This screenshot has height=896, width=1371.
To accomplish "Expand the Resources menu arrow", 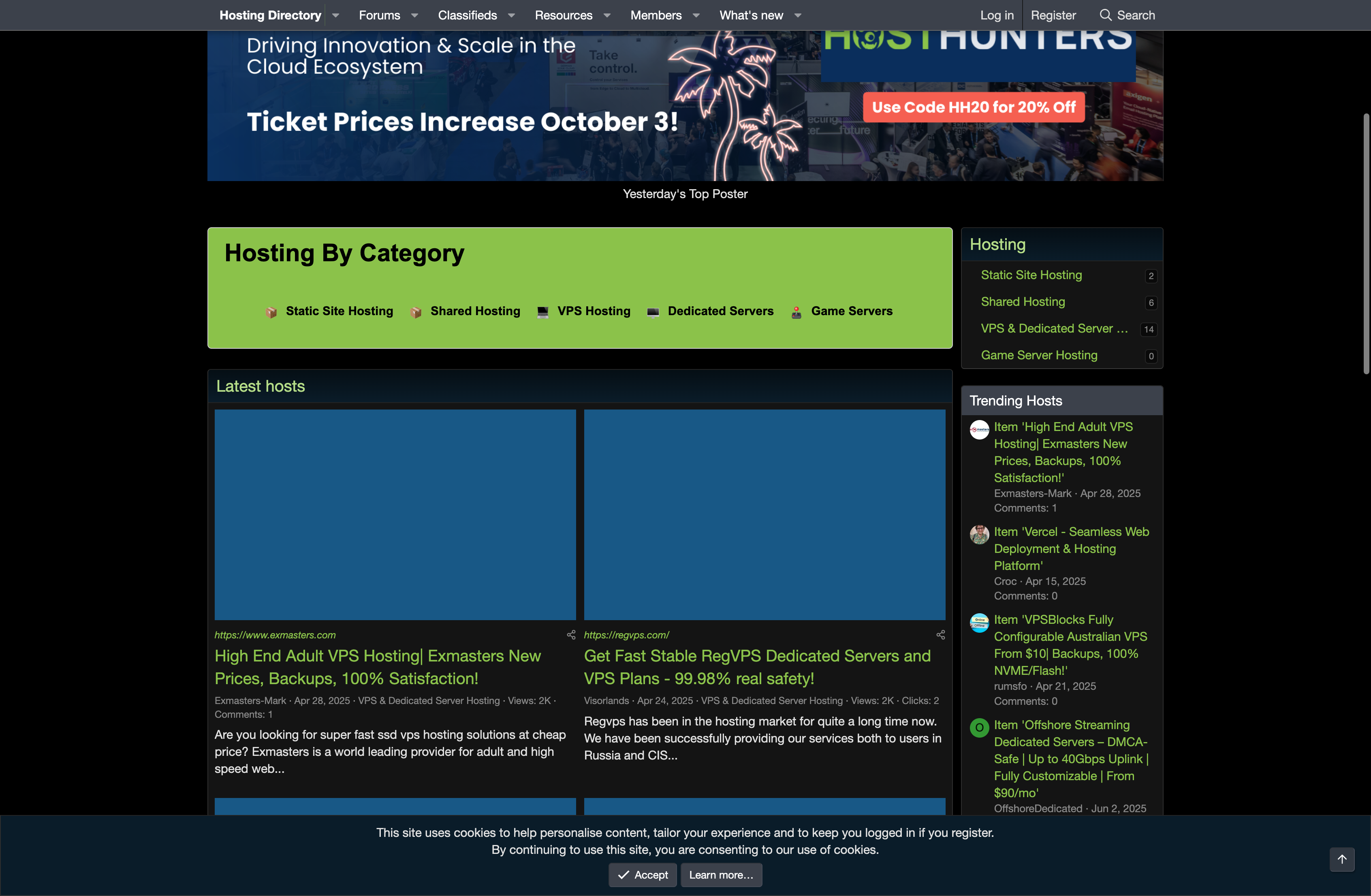I will click(606, 15).
